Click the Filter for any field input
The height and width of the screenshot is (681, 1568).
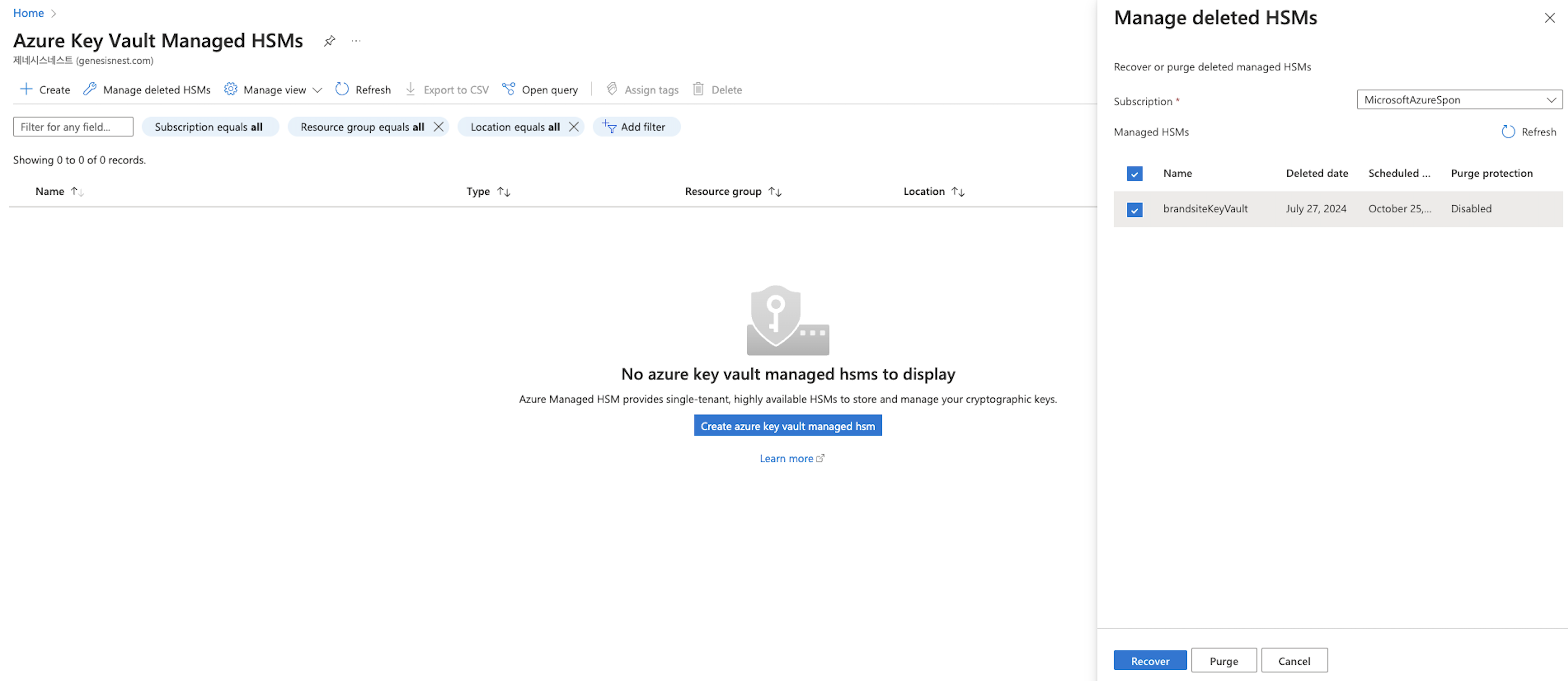click(x=73, y=126)
